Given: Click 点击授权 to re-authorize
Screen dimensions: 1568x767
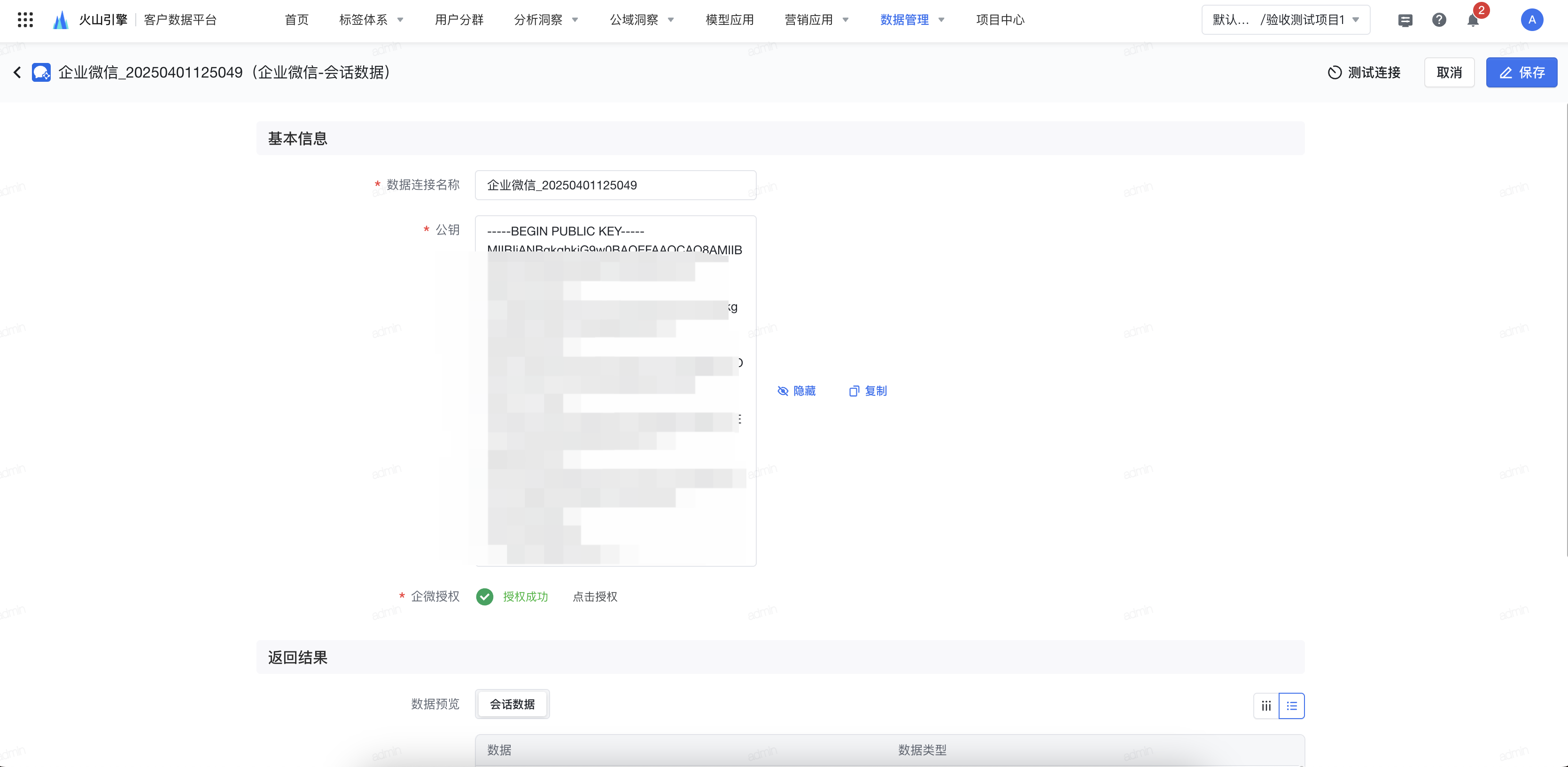Looking at the screenshot, I should 595,596.
